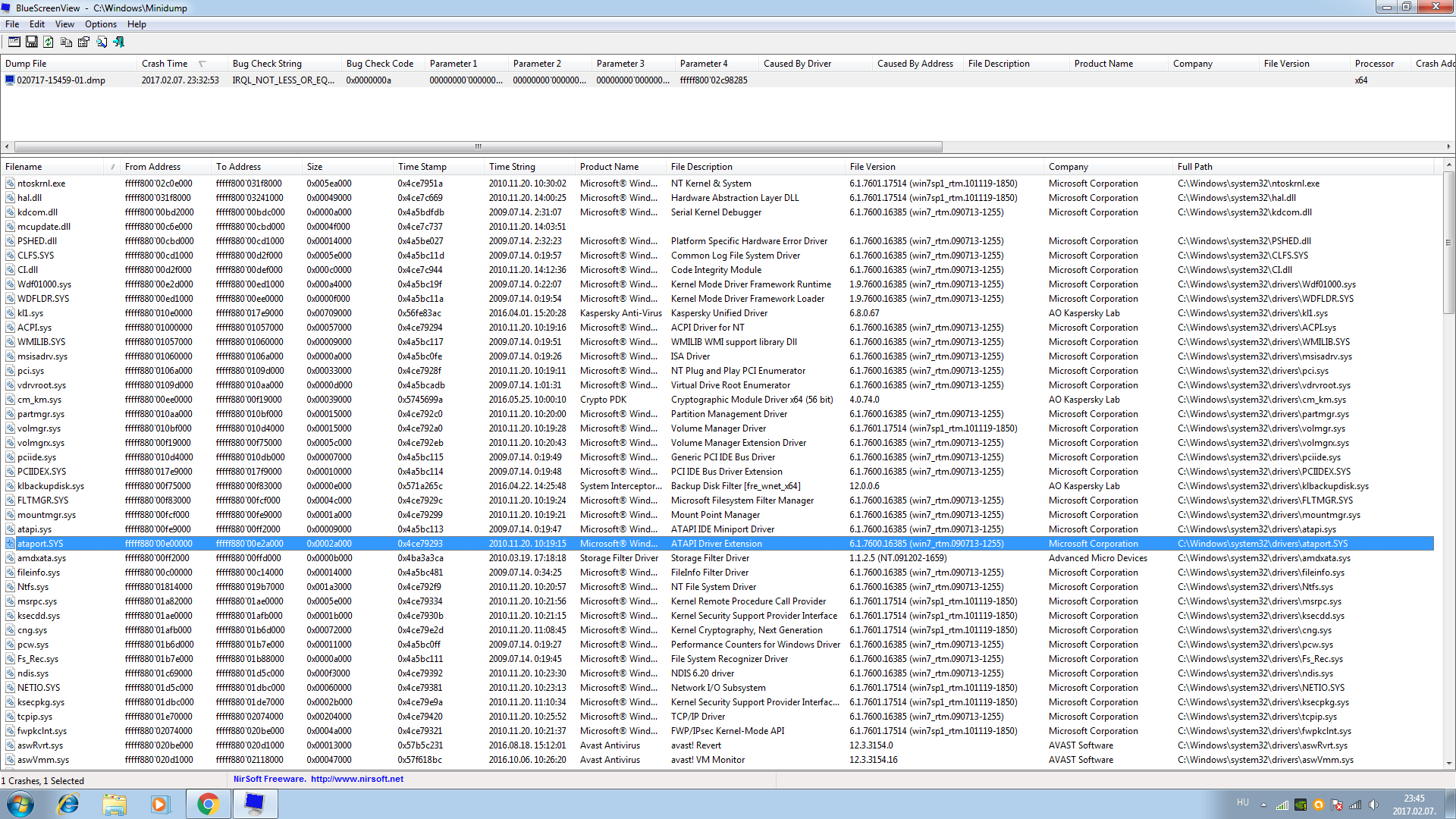Screen dimensions: 1456x819
Task: Click the Save selected items floppy icon
Action: point(32,42)
